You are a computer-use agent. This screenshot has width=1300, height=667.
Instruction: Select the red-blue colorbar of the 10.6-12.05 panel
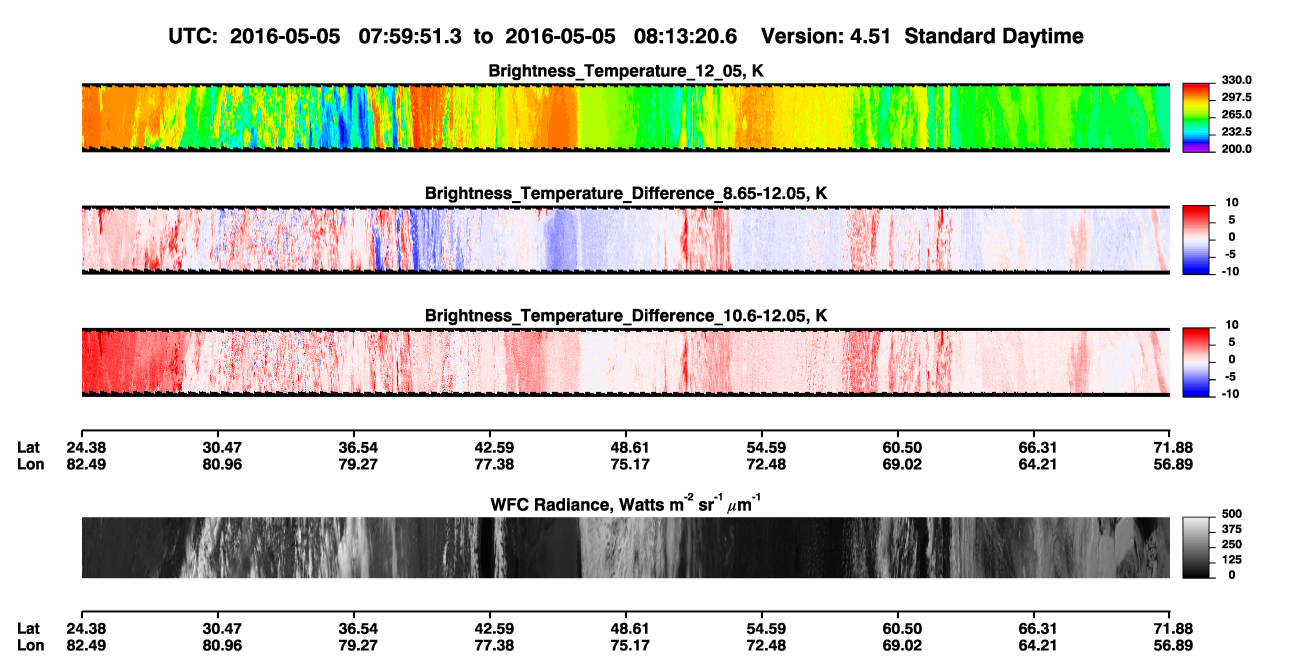tap(1196, 361)
